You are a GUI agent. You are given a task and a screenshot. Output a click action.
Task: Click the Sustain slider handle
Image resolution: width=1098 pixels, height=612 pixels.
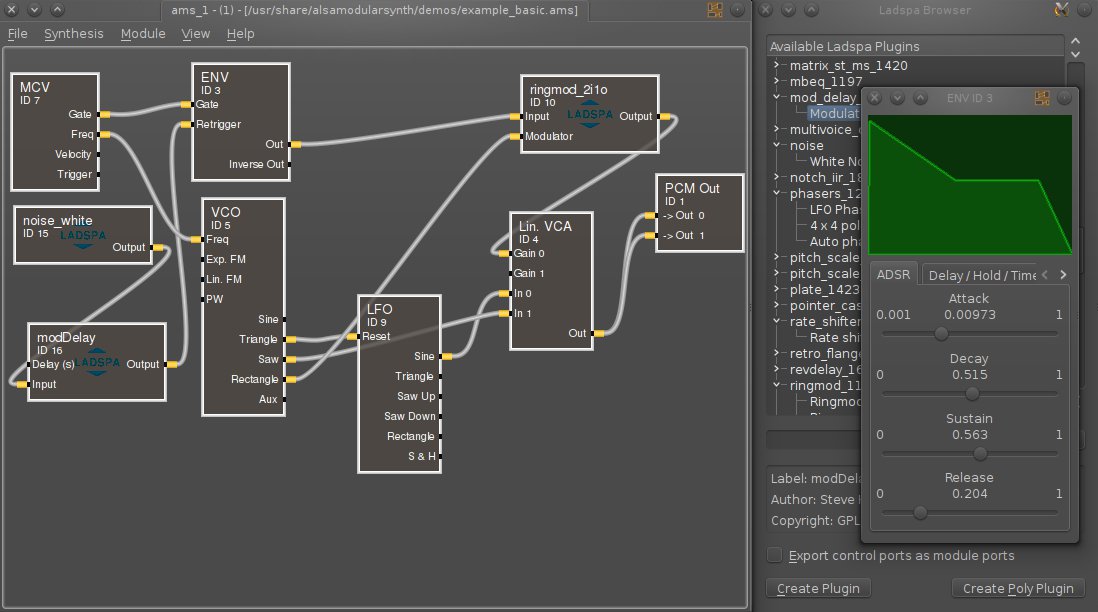point(979,453)
